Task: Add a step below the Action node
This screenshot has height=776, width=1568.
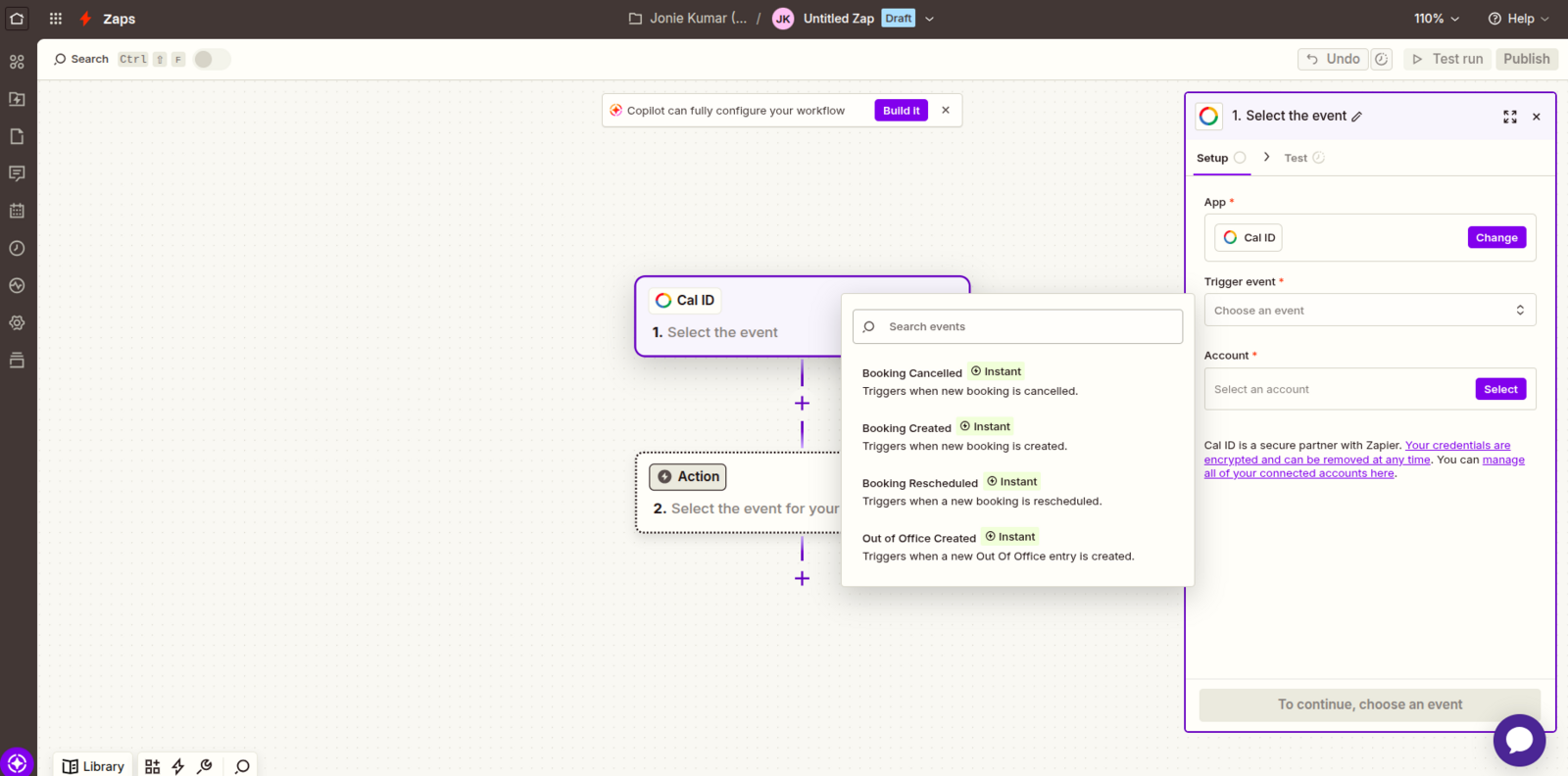Action: [802, 578]
